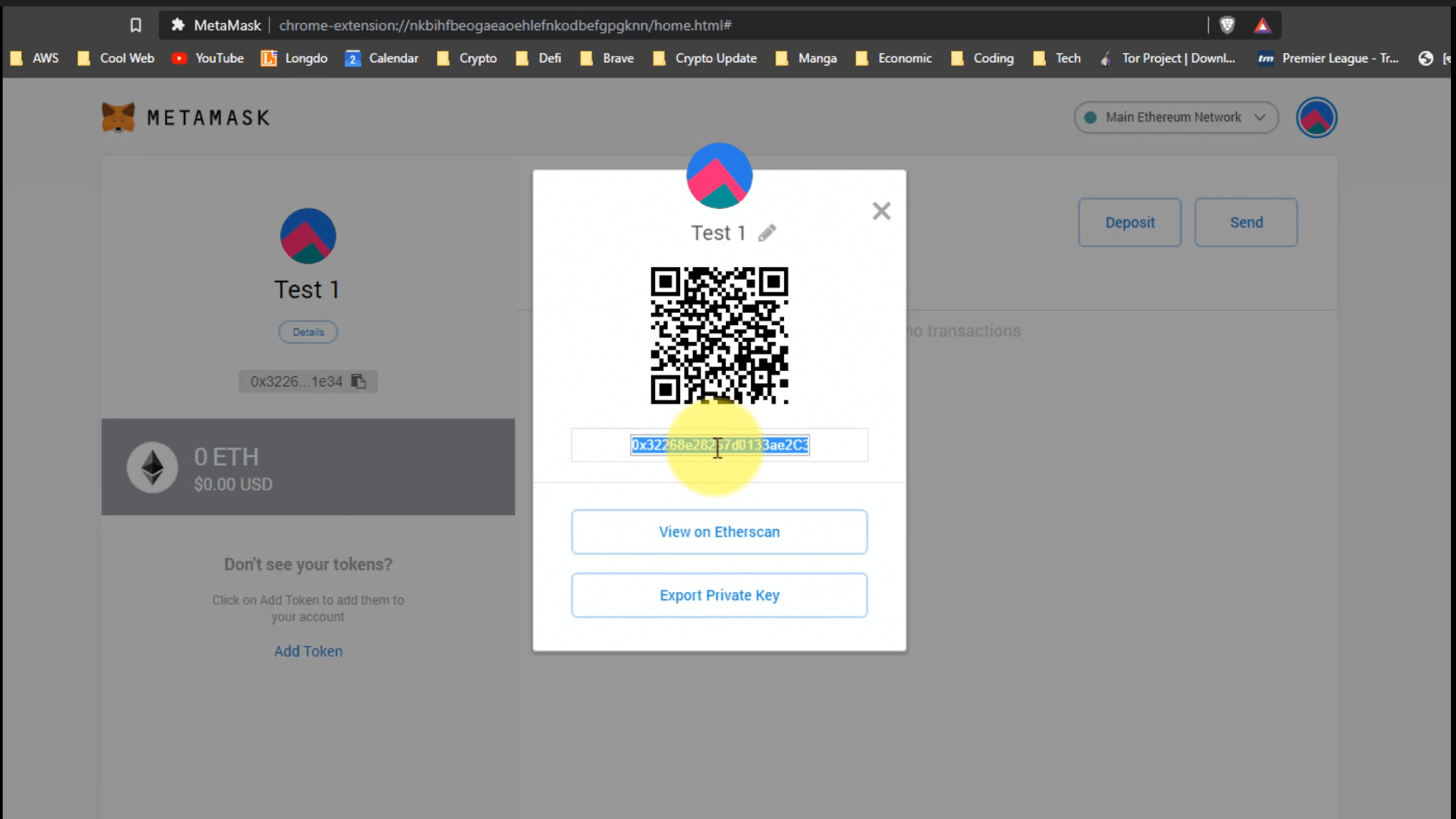Click the $0.00 USD value
The height and width of the screenshot is (819, 1456).
pos(233,484)
